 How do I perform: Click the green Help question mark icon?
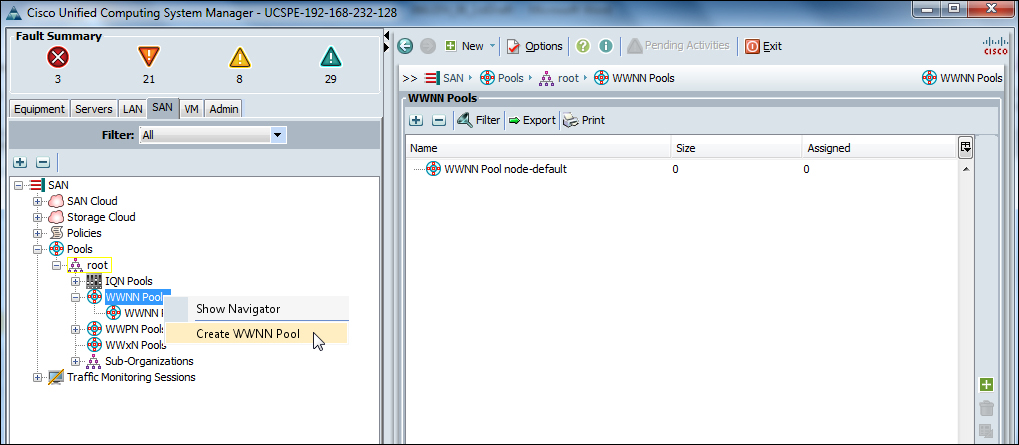tap(583, 46)
